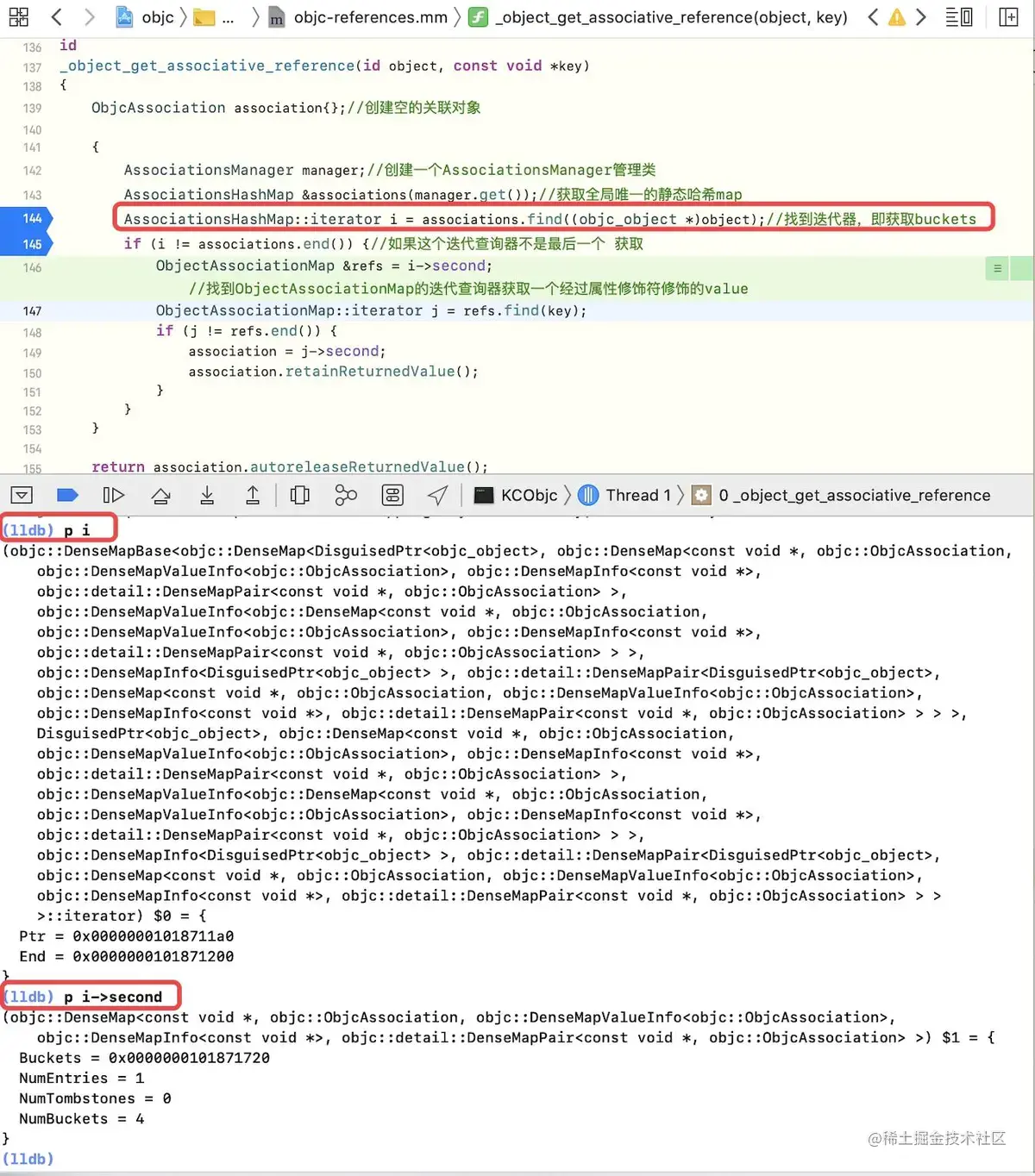Image resolution: width=1035 pixels, height=1176 pixels.
Task: Click the Ptr address value 0x00000001018711a0
Action: point(154,936)
